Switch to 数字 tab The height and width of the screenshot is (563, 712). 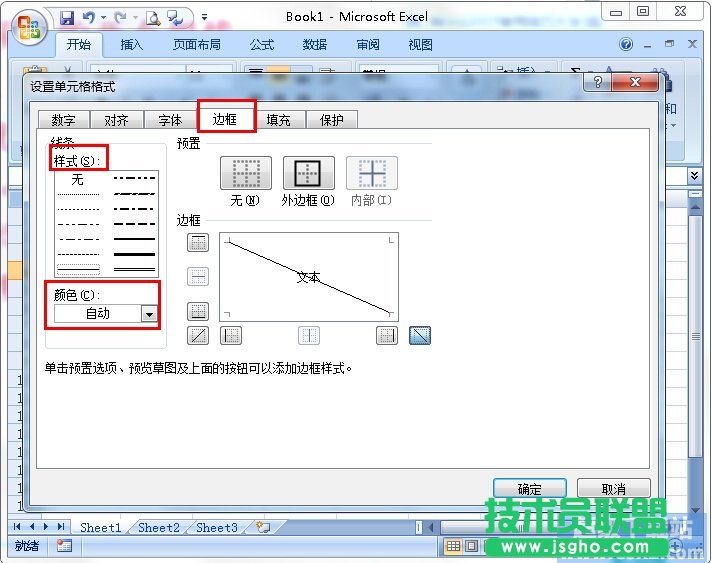tap(64, 120)
